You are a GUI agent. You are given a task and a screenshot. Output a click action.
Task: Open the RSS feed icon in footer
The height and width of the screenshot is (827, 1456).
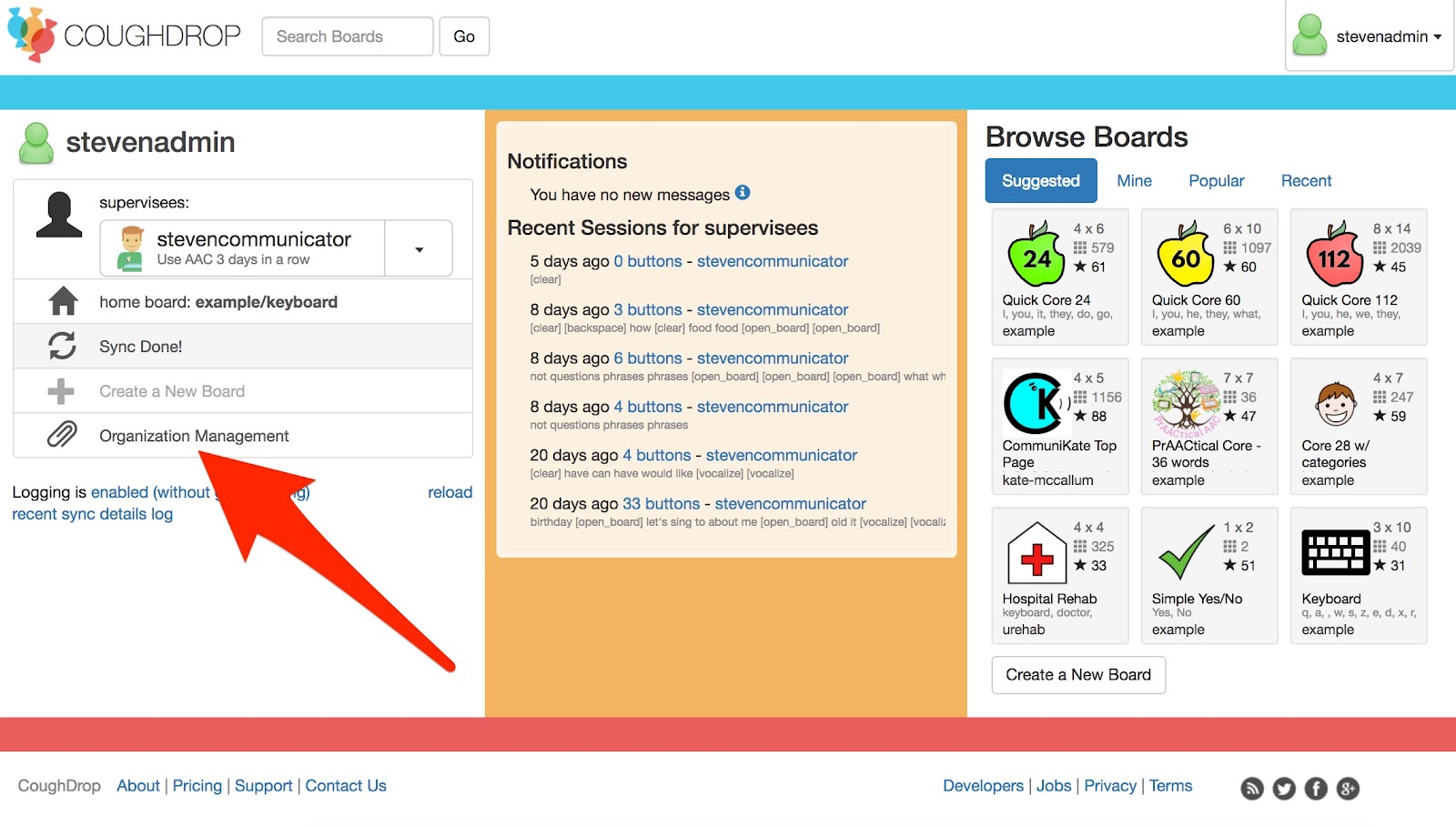[1253, 789]
